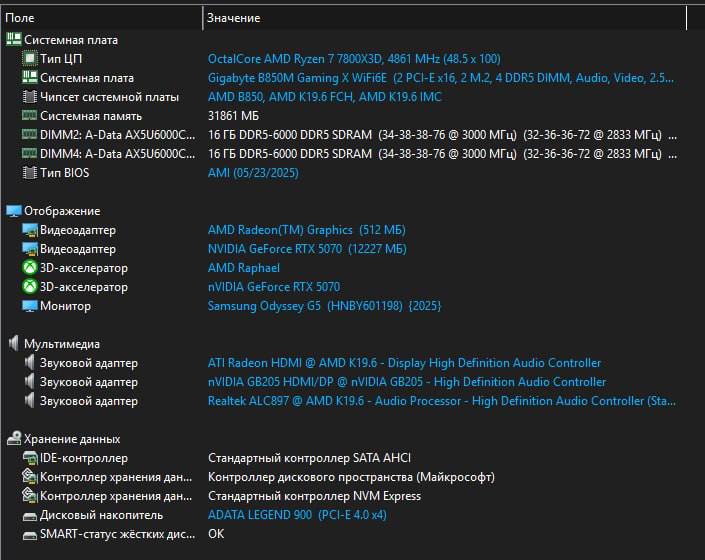
Task: Open the AMI (05/23/2025) BIOS link
Action: (x=253, y=173)
